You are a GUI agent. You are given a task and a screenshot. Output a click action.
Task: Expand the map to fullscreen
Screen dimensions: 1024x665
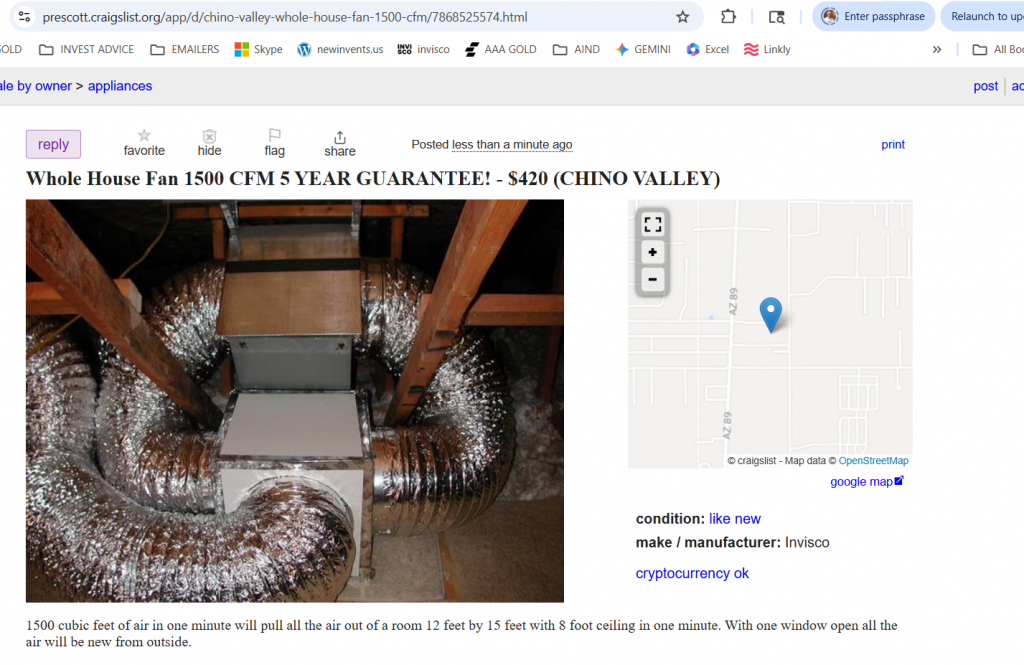[652, 225]
